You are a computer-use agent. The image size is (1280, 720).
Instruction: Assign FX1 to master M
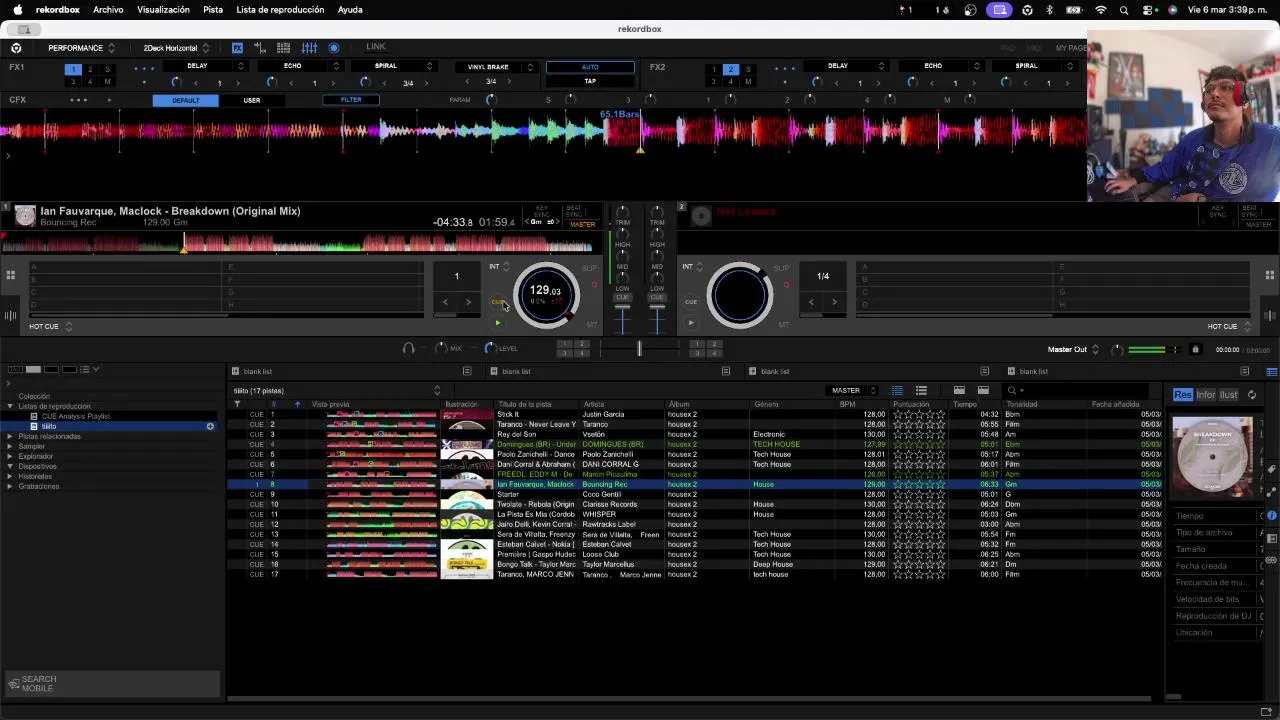pyautogui.click(x=108, y=82)
